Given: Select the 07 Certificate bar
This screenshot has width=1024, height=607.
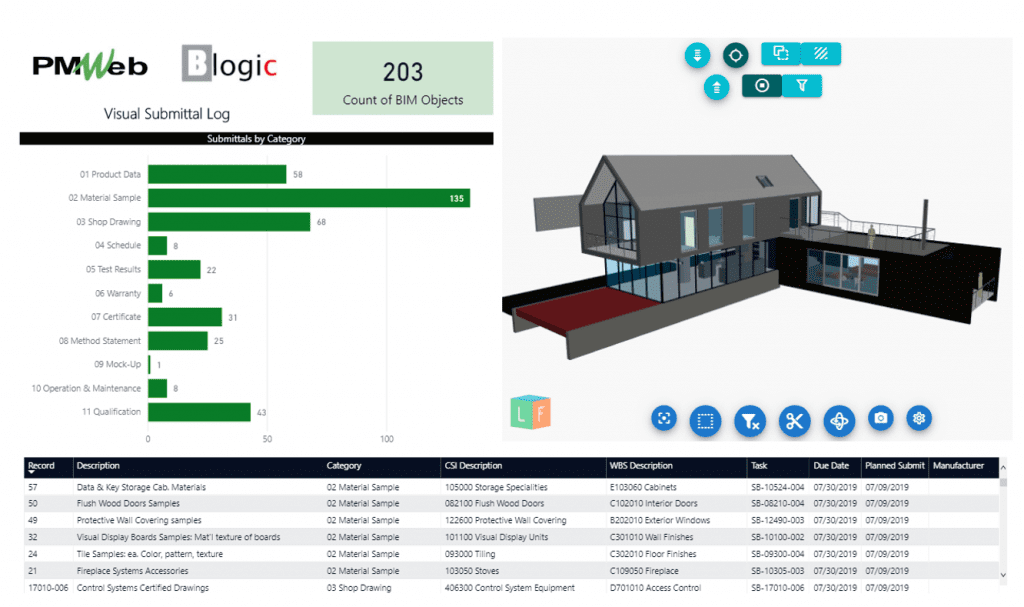Looking at the screenshot, I should pyautogui.click(x=185, y=317).
